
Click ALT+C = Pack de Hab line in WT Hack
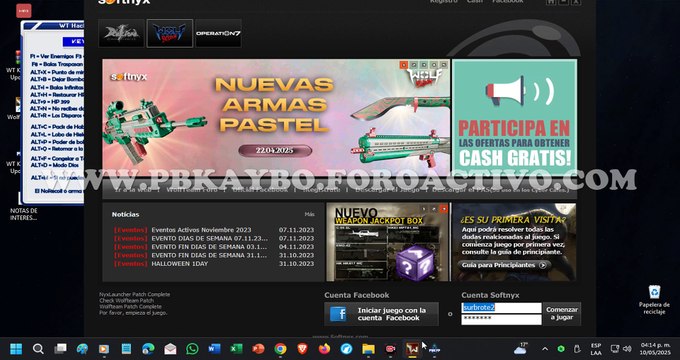tap(57, 127)
